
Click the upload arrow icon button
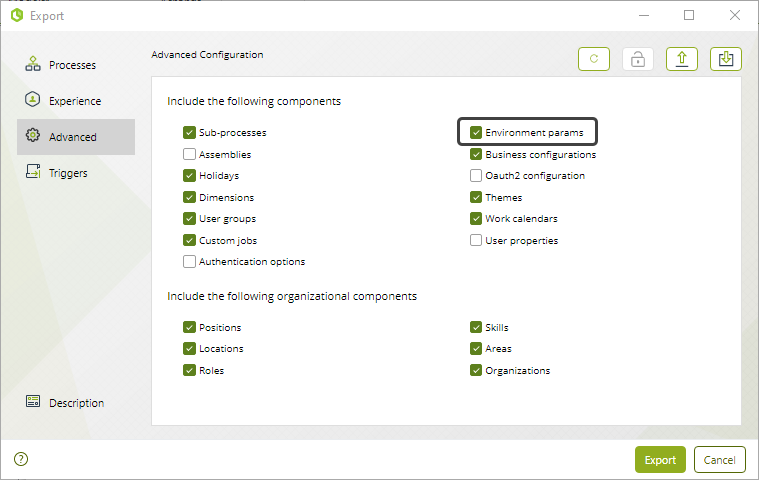pyautogui.click(x=682, y=59)
